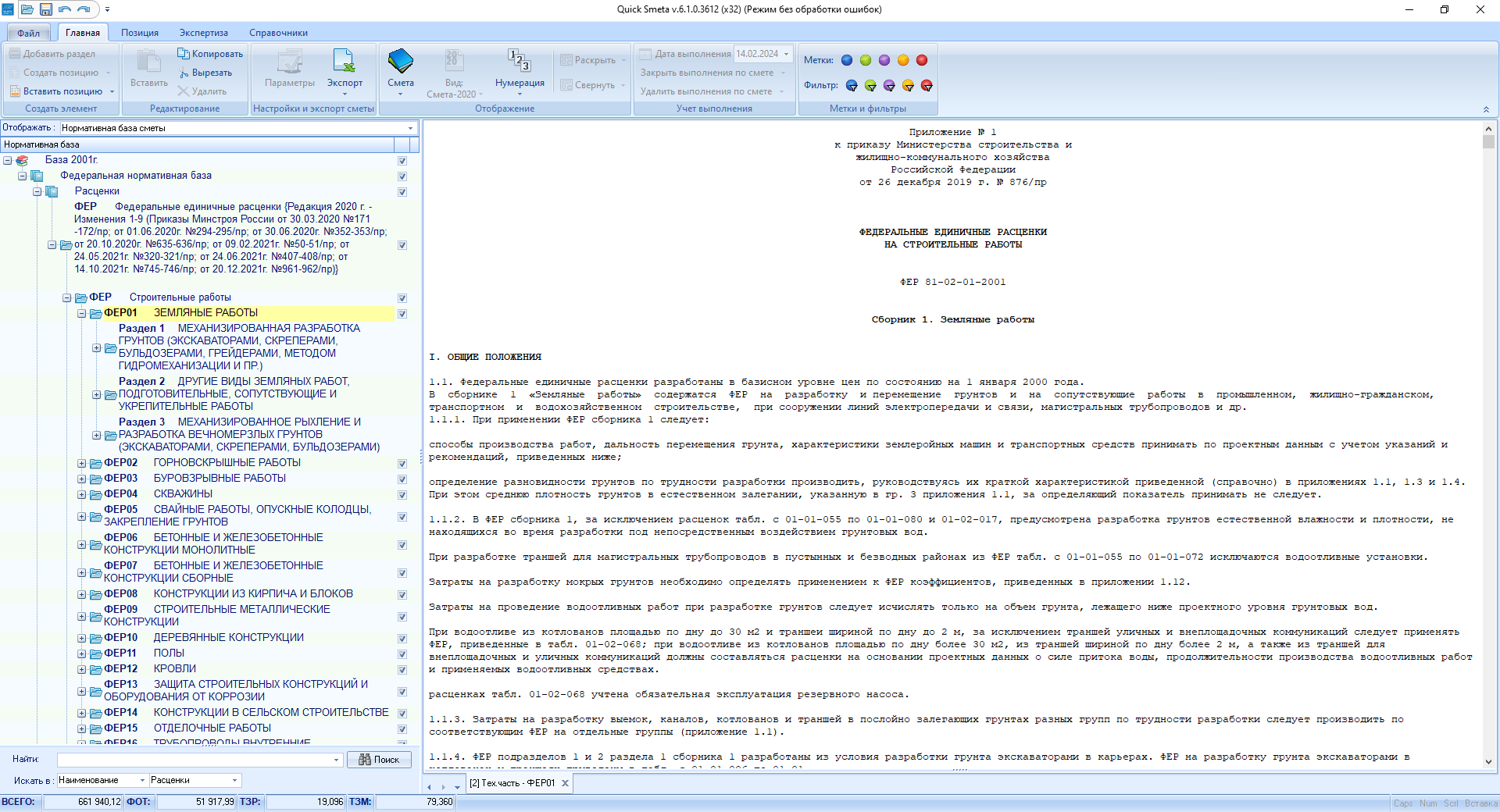1500x812 pixels.
Task: Open the Нумерация tool
Action: pos(520,61)
